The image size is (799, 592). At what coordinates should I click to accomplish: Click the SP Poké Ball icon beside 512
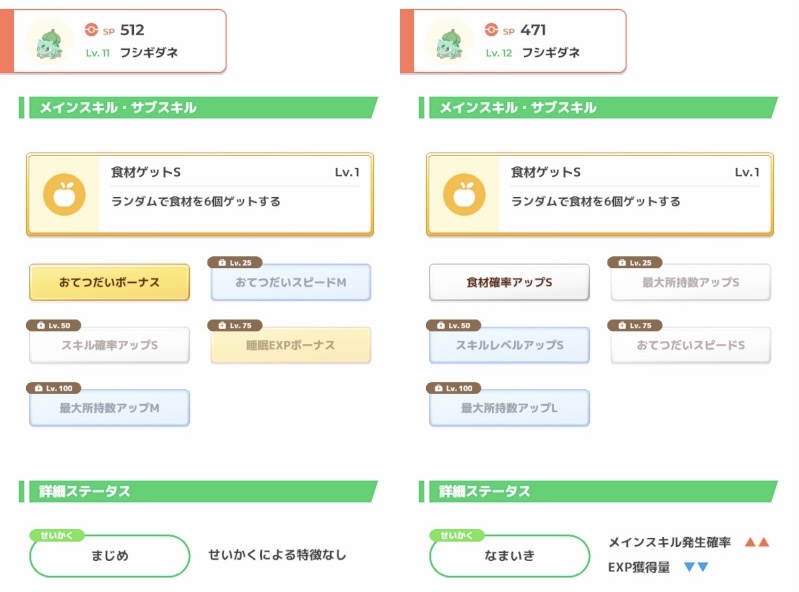pos(92,30)
